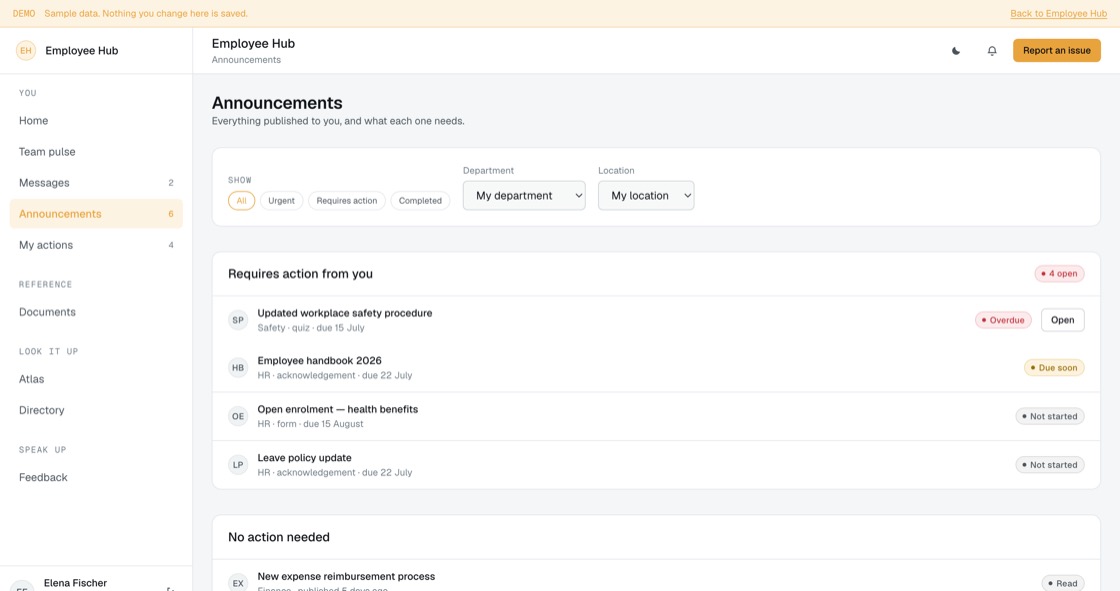Click the OE avatar for Open enrolment

click(238, 416)
